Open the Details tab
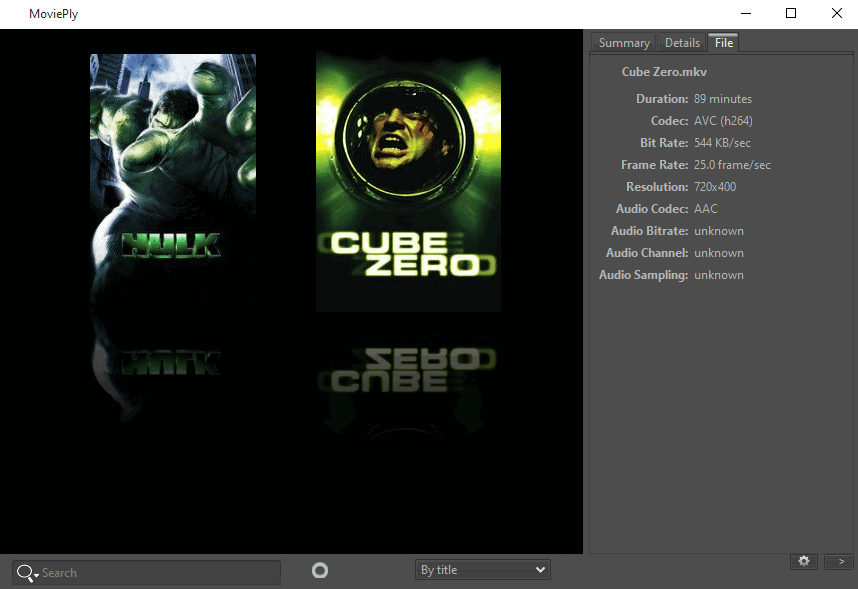The height and width of the screenshot is (589, 858). (x=682, y=43)
